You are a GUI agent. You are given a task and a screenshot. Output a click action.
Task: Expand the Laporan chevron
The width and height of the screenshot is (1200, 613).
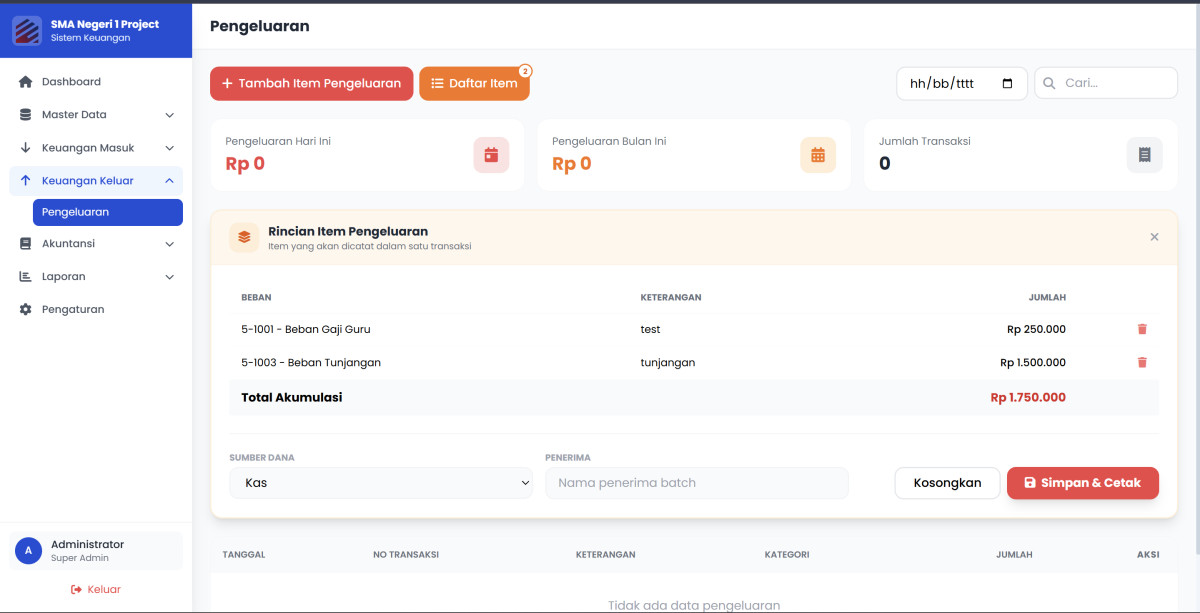(x=169, y=277)
